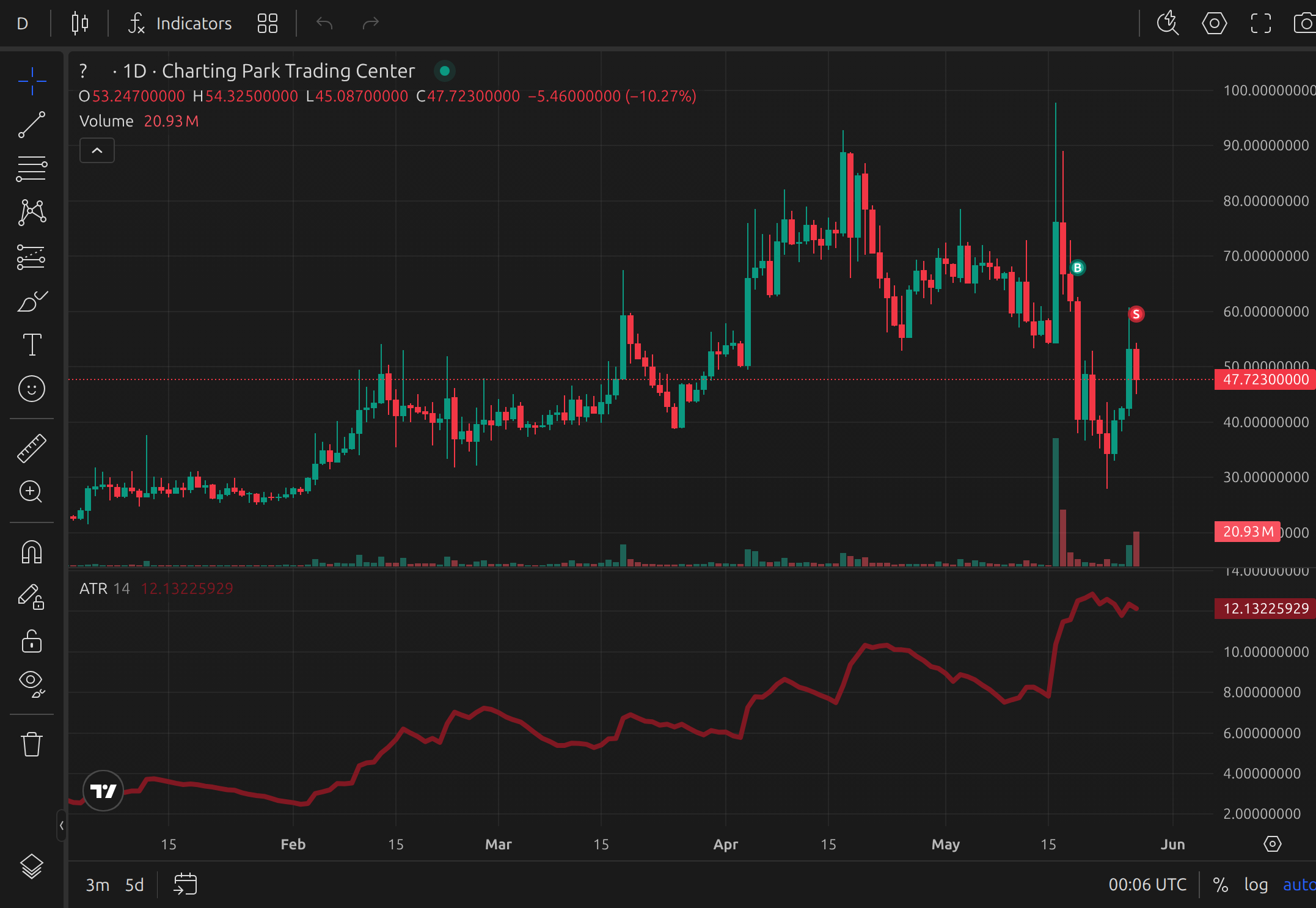
Task: Toggle lock all drawing tools
Action: 32,642
